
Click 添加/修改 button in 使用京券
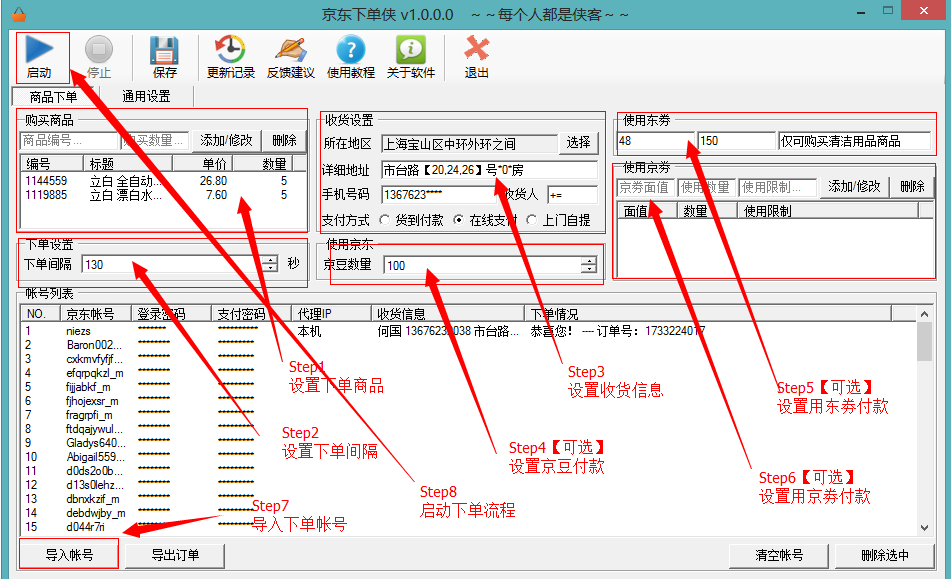(x=854, y=187)
